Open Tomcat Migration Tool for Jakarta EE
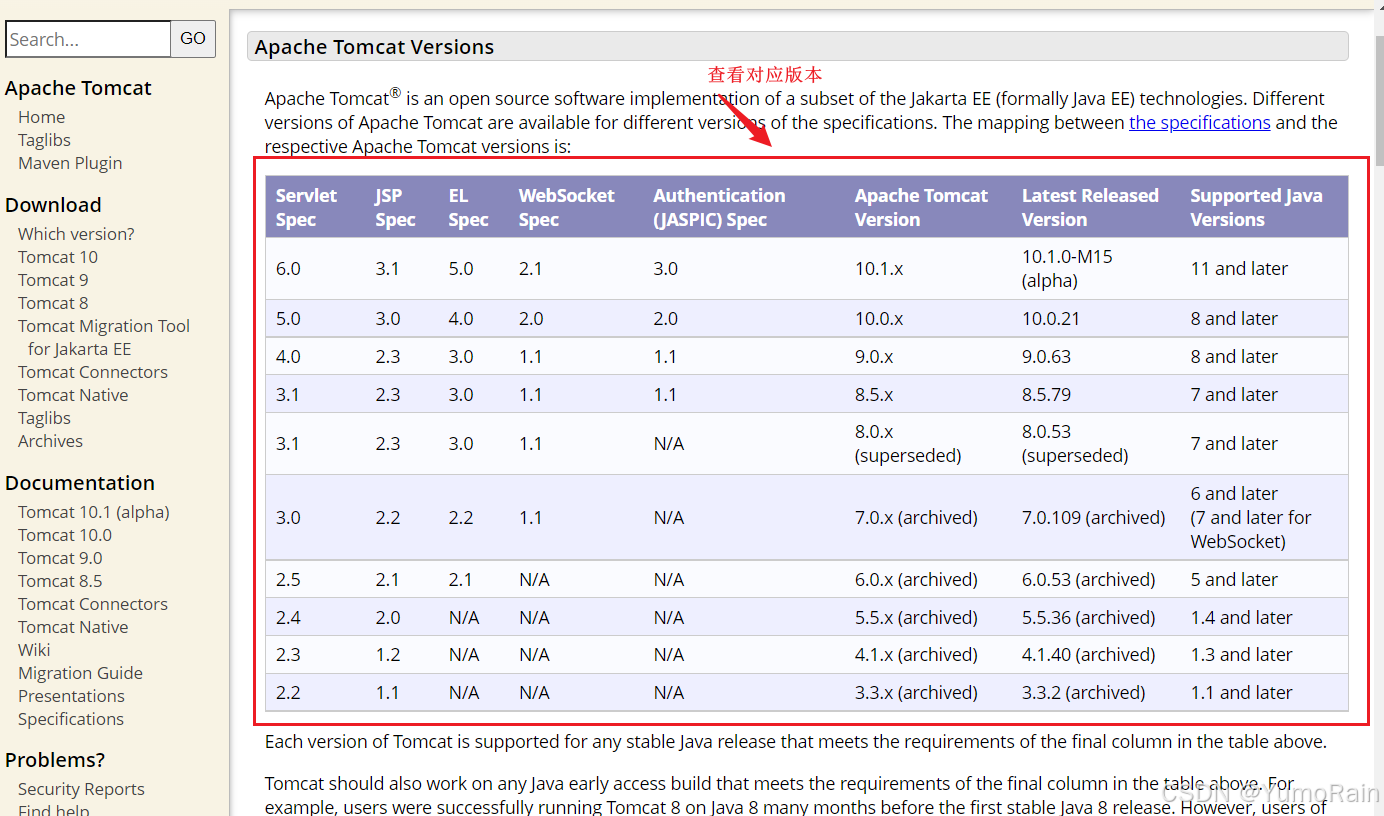The height and width of the screenshot is (816, 1384). pos(104,337)
